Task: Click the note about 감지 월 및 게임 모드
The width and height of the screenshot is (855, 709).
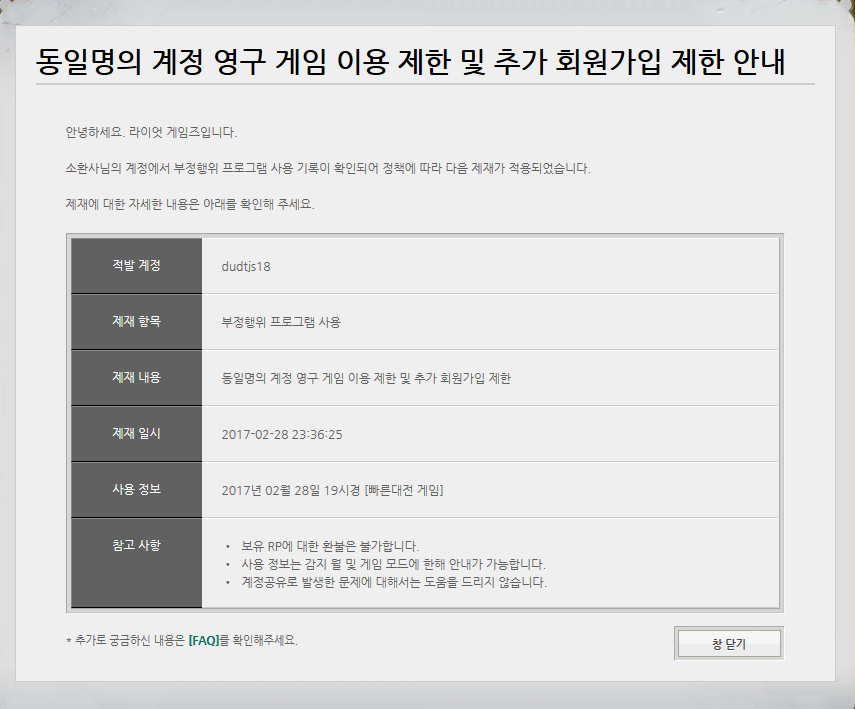Action: pyautogui.click(x=393, y=564)
